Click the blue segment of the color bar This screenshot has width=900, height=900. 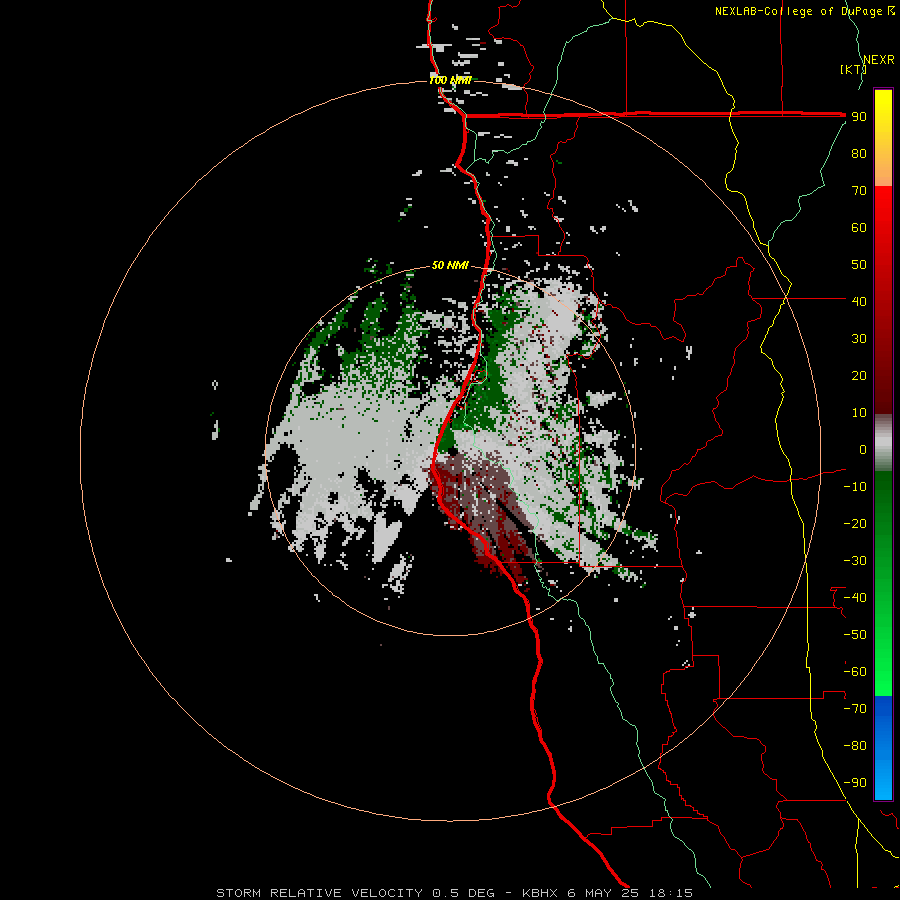pyautogui.click(x=883, y=748)
